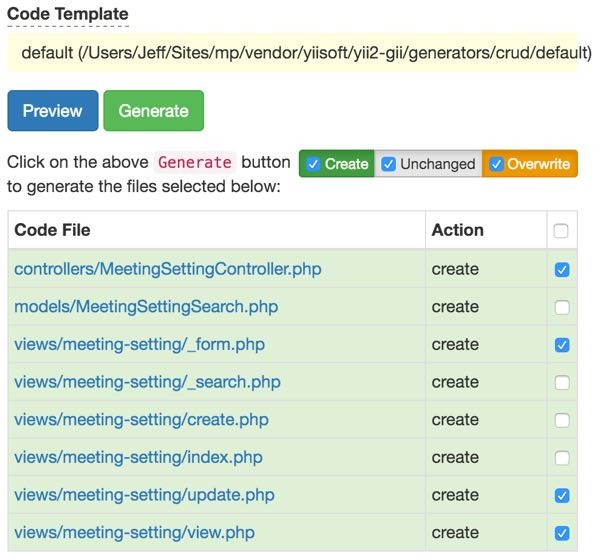Uncheck the _form.php row checkbox
The image size is (600, 559).
tap(562, 345)
